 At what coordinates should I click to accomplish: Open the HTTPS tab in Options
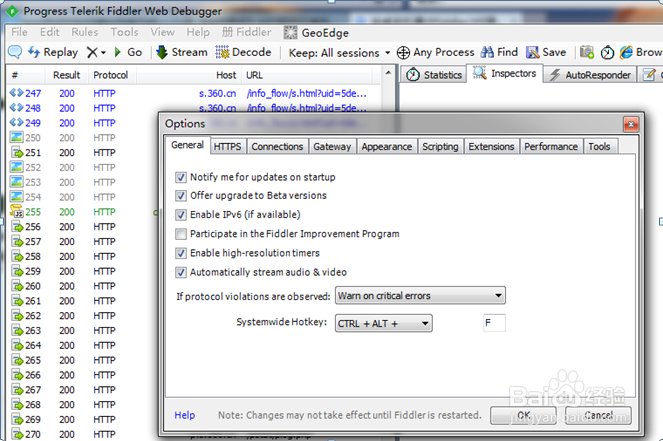click(227, 147)
